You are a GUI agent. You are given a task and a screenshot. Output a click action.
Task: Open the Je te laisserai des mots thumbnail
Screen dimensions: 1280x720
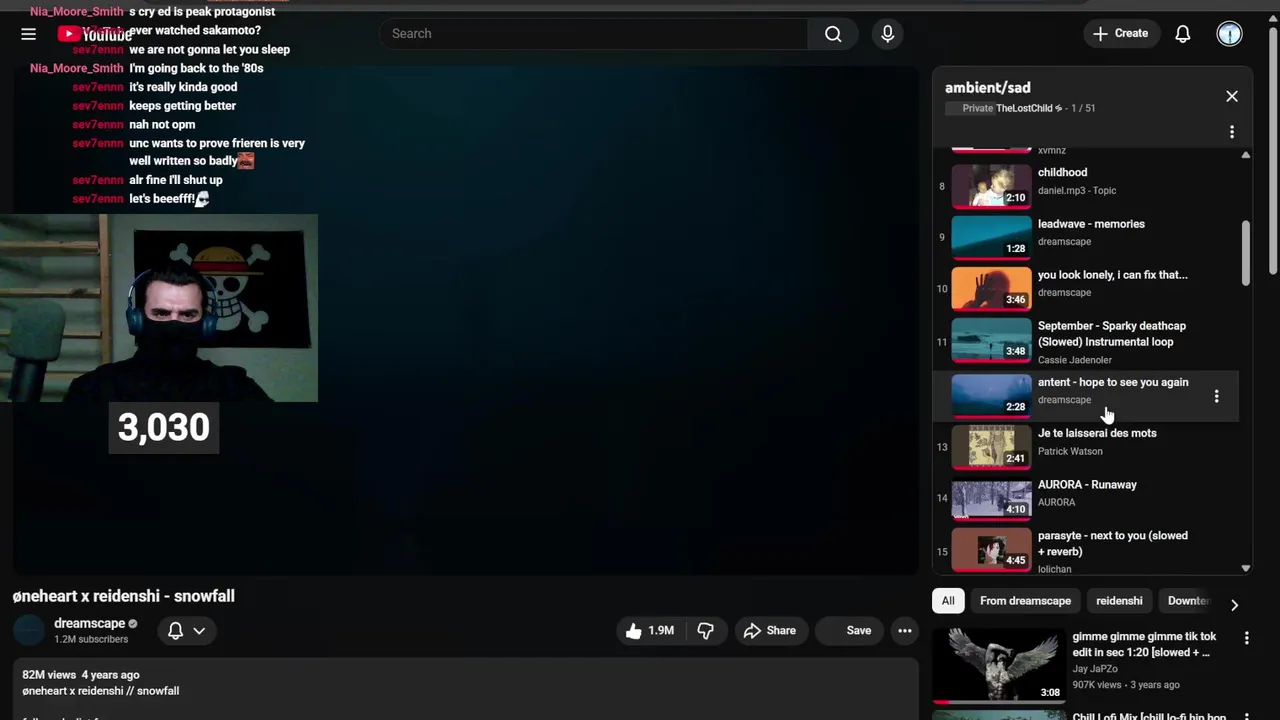(x=991, y=446)
